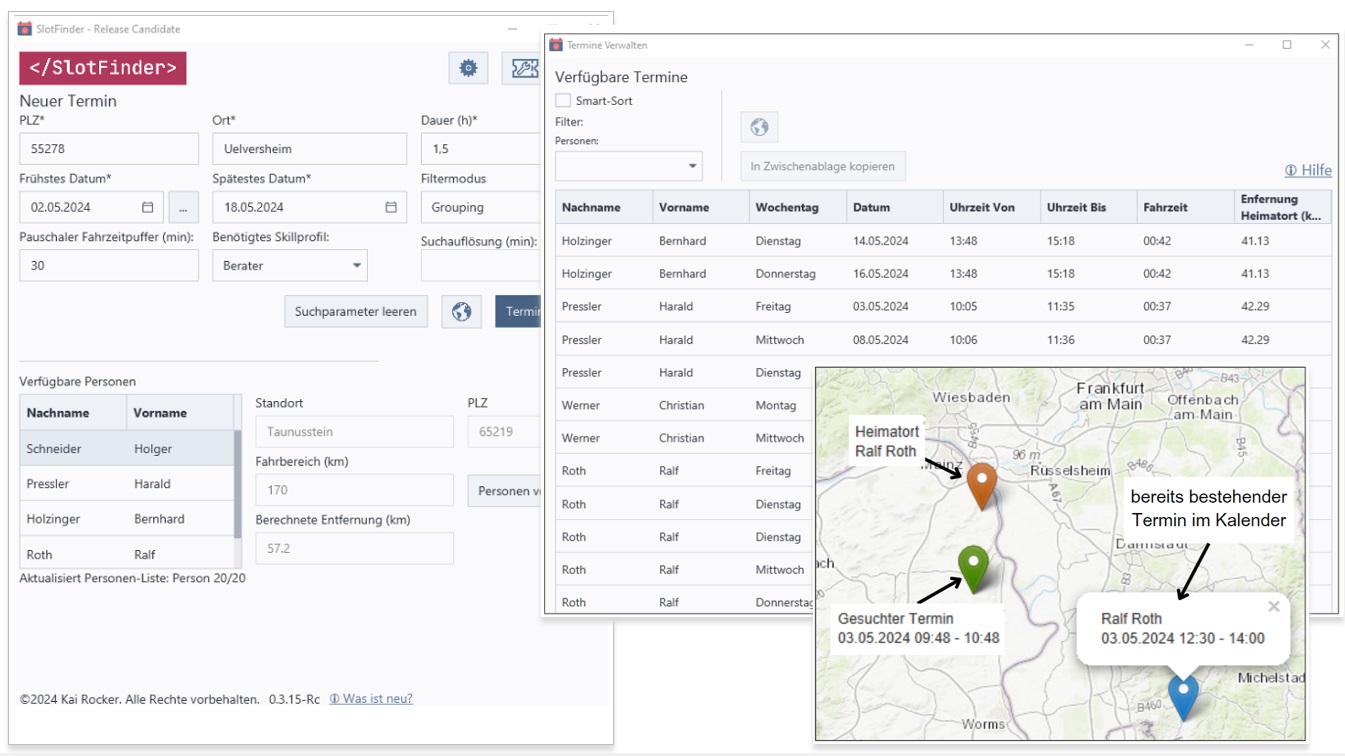Screen dimensions: 1345x756
Task: Click the SlotFinder logo
Action: click(x=103, y=68)
